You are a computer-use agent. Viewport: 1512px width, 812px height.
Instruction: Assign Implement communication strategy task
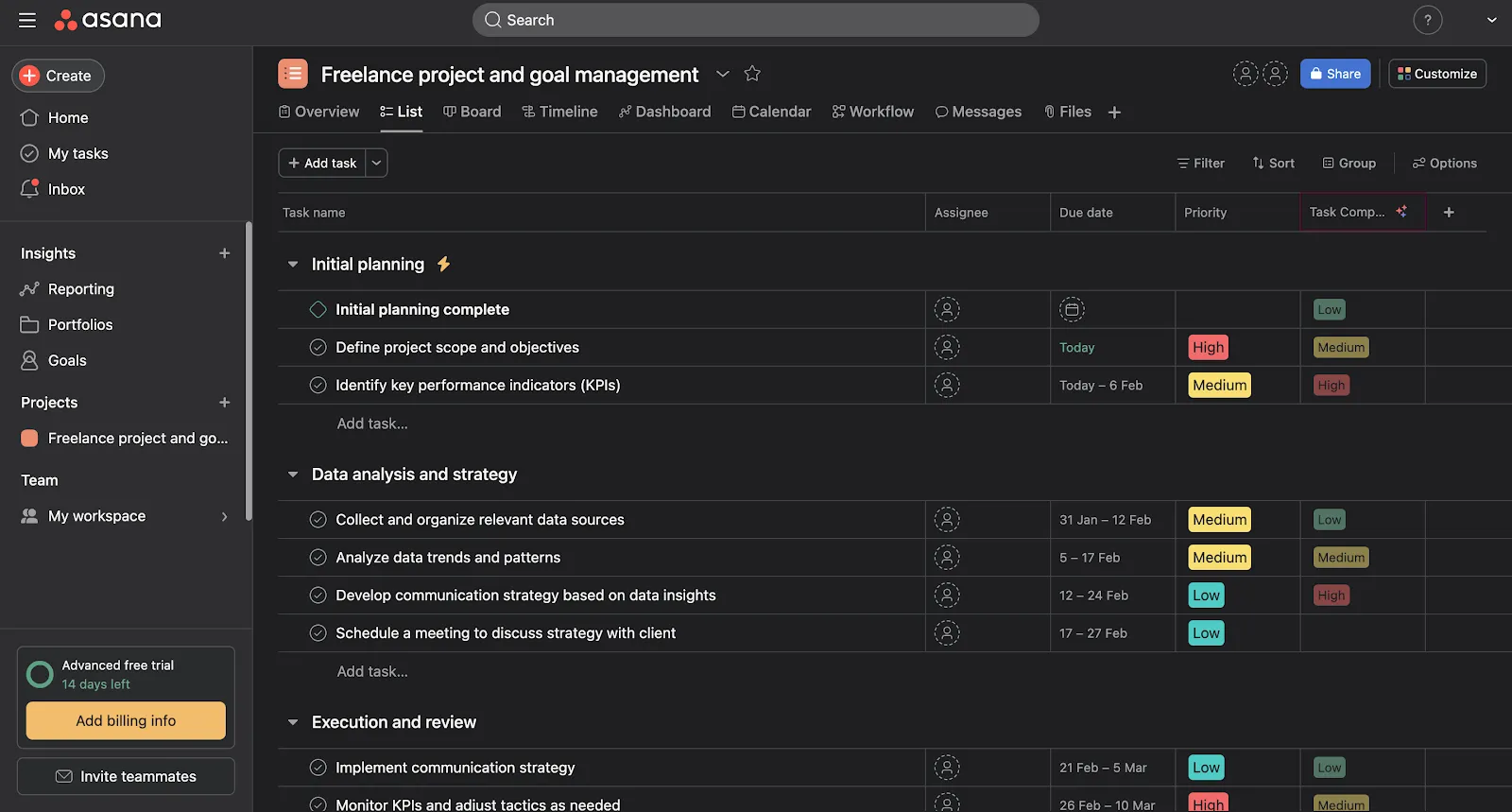point(947,768)
